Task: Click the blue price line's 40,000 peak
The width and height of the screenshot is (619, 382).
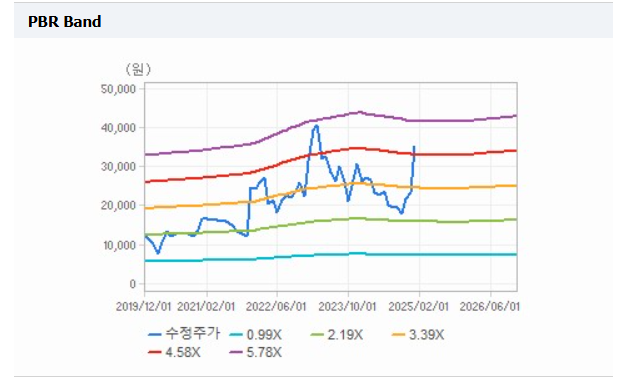Action: [316, 126]
